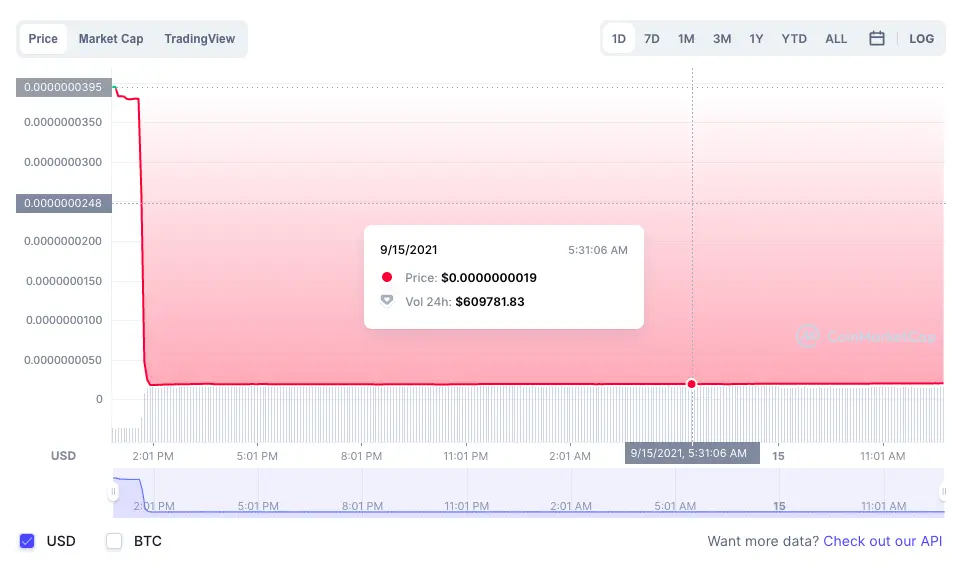The height and width of the screenshot is (576, 964).
Task: Click the 0.0000000100 y-axis label
Action: click(x=63, y=320)
